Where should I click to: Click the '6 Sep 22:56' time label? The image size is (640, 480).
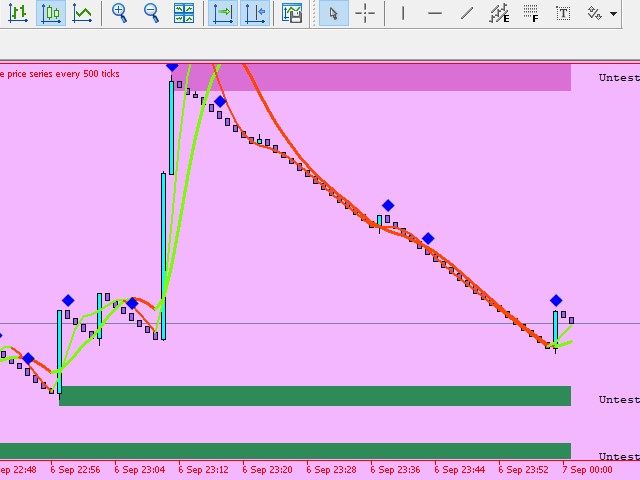(x=75, y=470)
